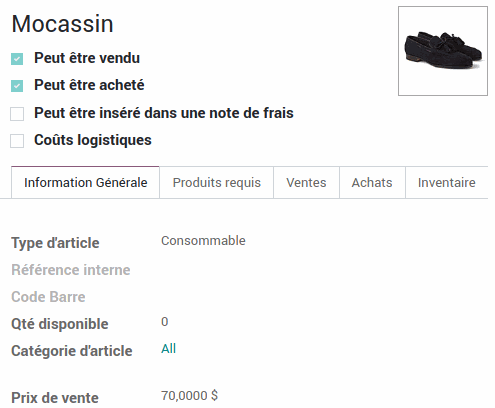Open the Produits requis tab
The height and width of the screenshot is (408, 495).
coord(217,182)
